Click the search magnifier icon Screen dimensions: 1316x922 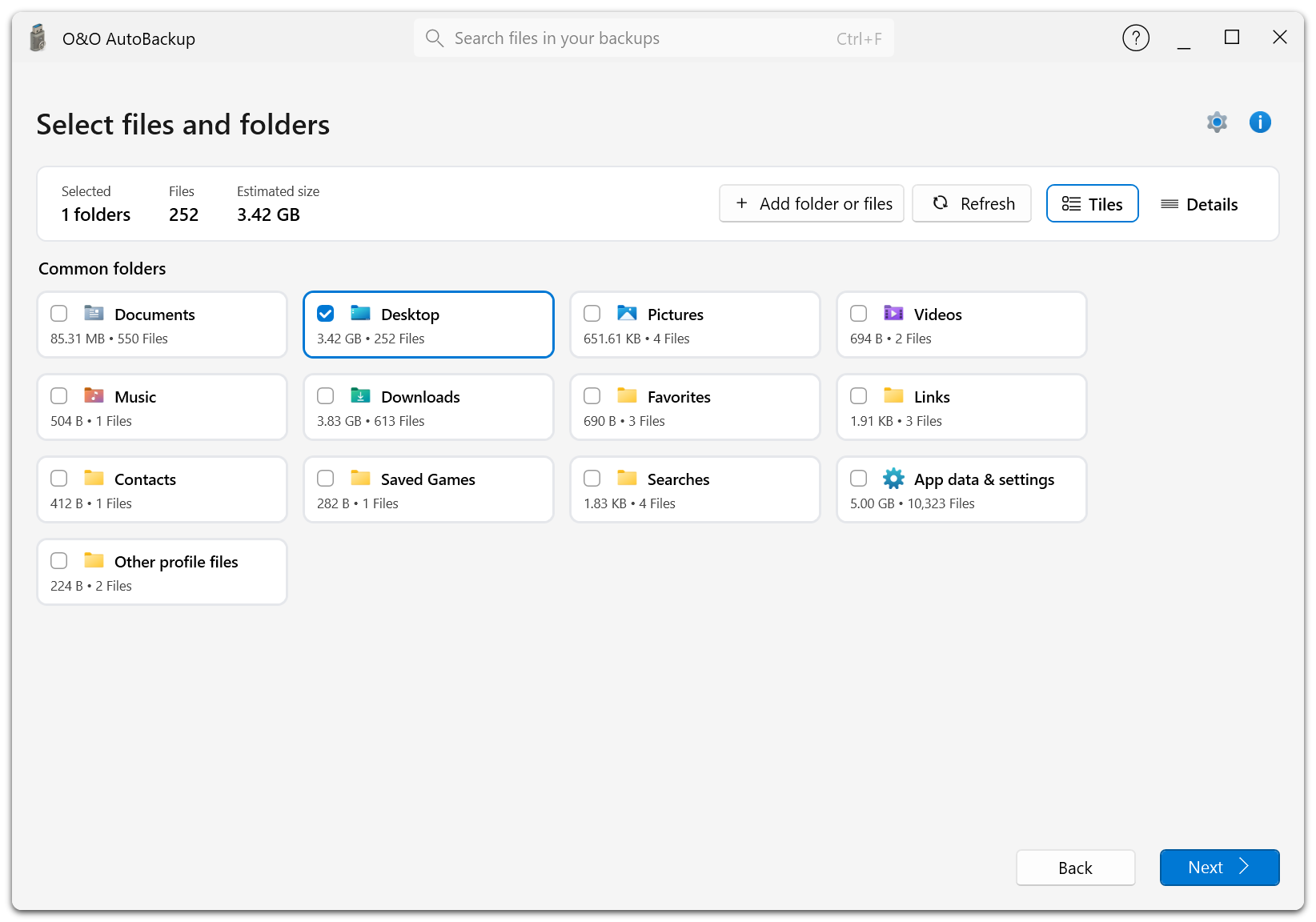click(434, 38)
